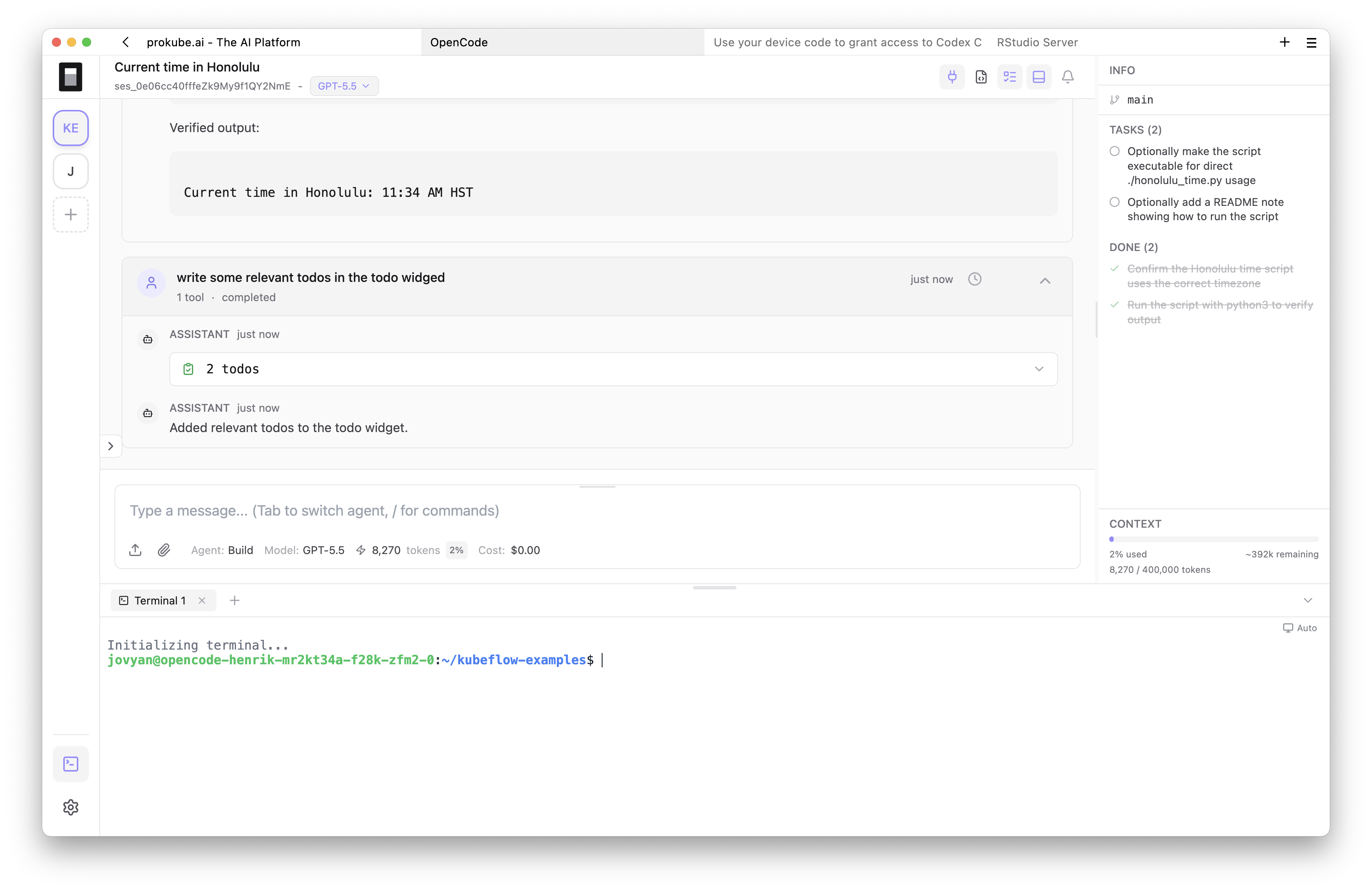Click the 2% token usage badge
1372x892 pixels.
tap(456, 550)
